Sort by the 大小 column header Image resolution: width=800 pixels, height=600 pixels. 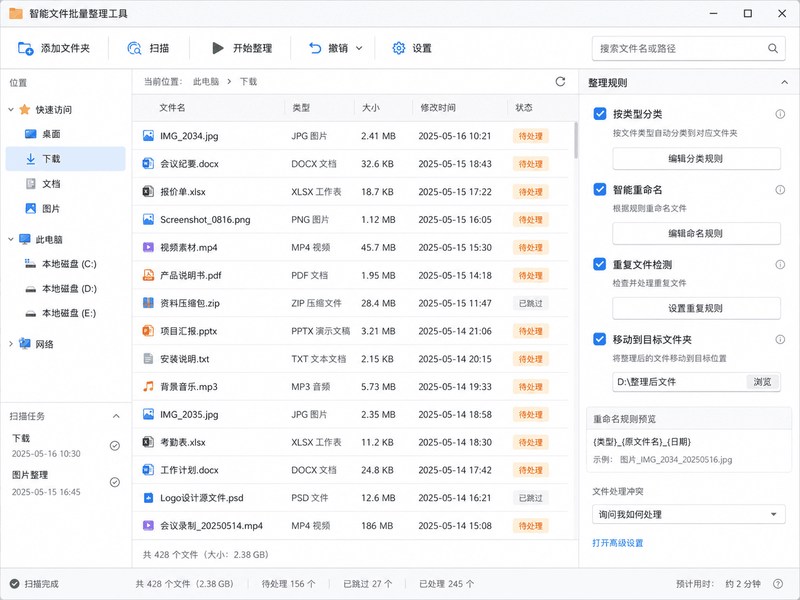pos(371,108)
